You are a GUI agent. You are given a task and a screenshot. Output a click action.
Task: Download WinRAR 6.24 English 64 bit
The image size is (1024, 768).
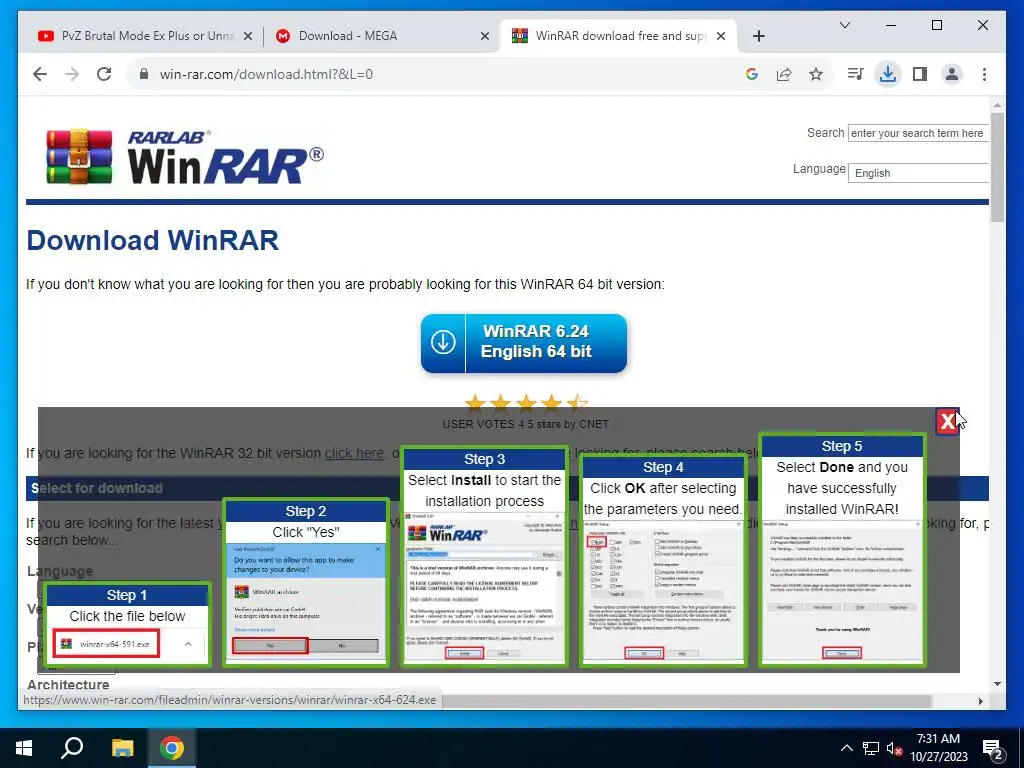(524, 344)
